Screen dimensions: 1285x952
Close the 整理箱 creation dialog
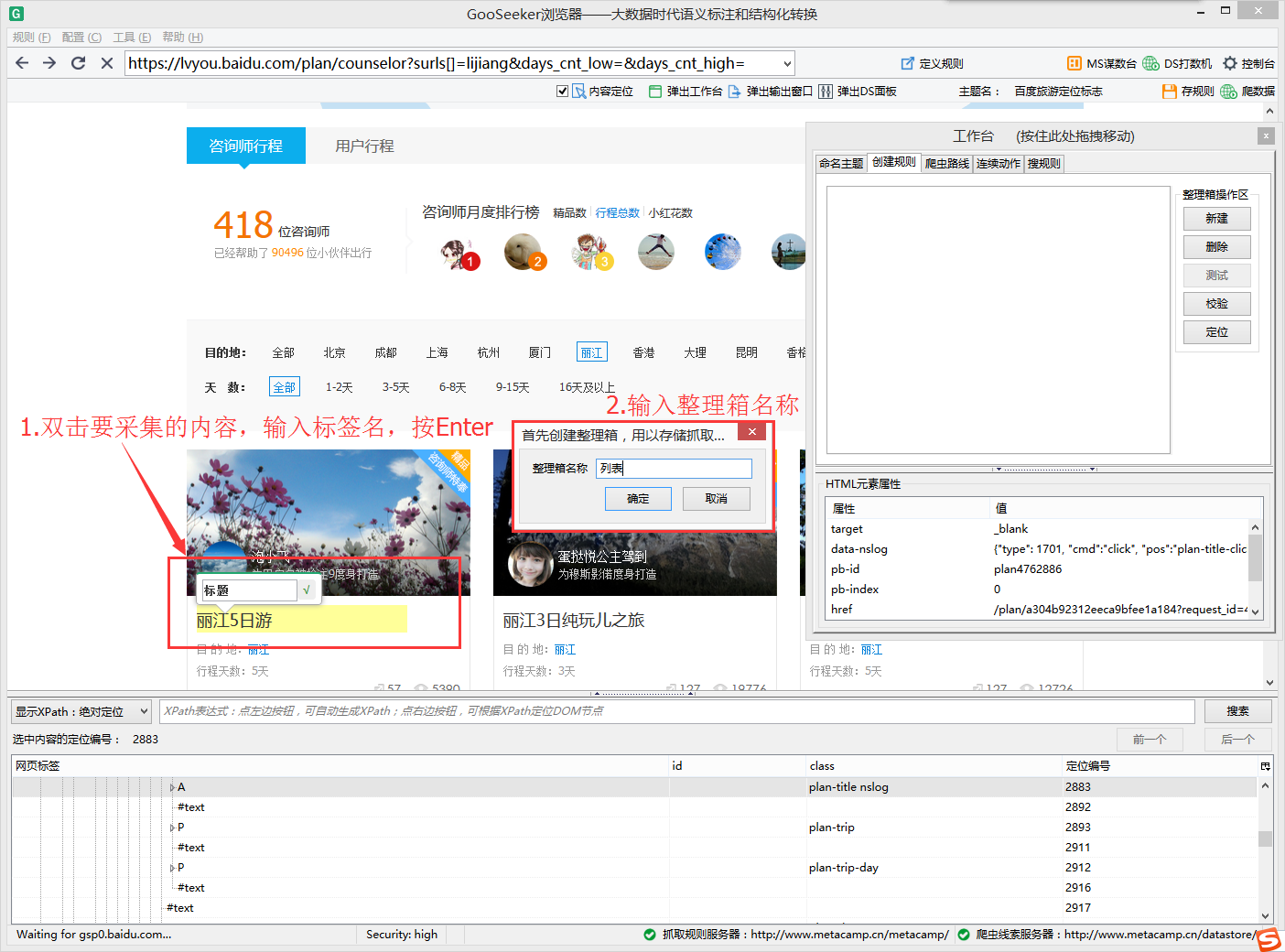751,431
